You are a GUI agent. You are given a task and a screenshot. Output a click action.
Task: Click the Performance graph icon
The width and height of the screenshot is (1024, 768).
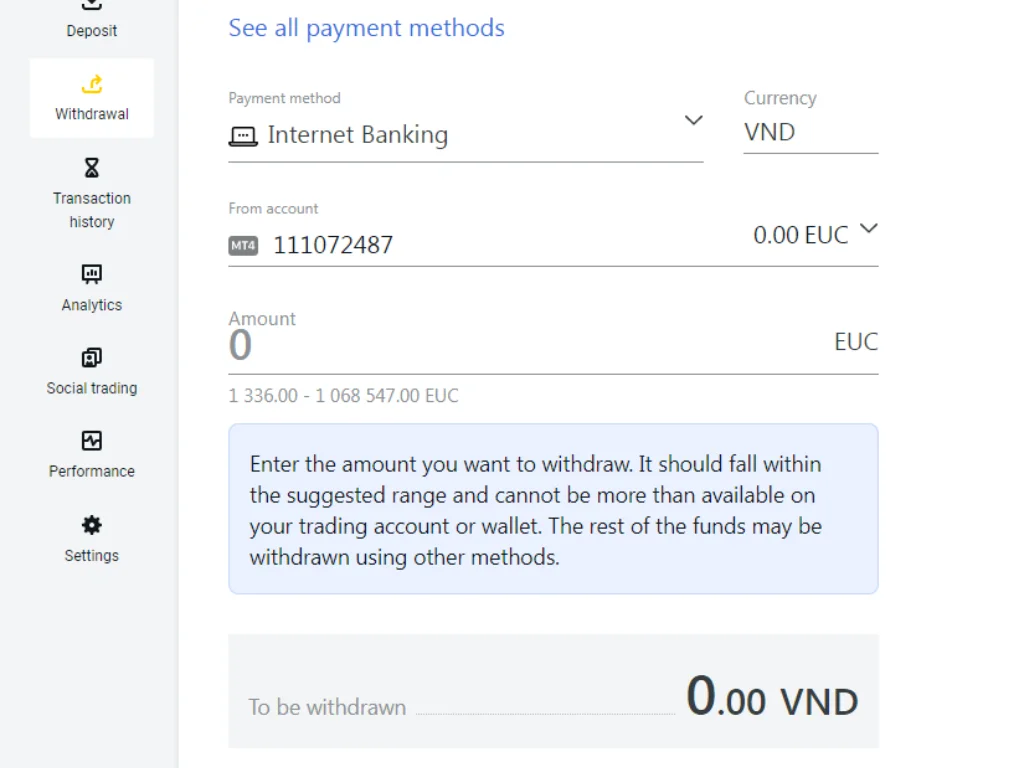coord(92,441)
